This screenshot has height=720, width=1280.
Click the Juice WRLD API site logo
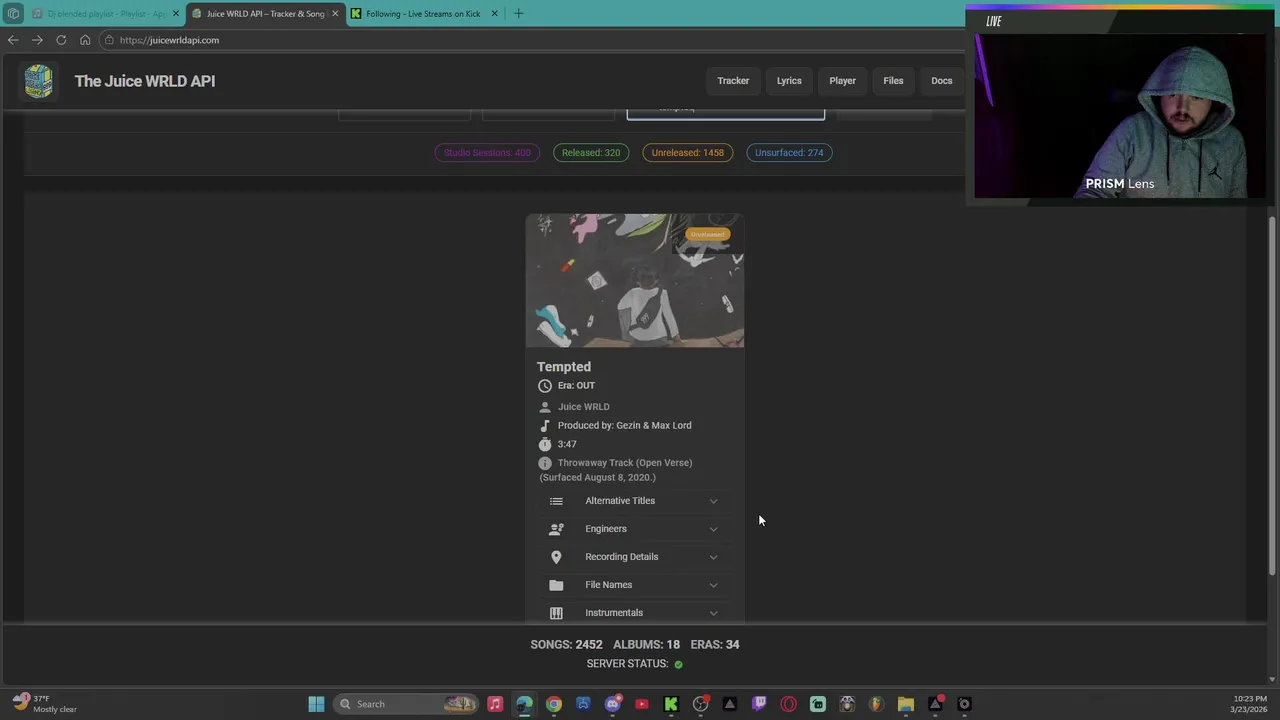[x=39, y=81]
